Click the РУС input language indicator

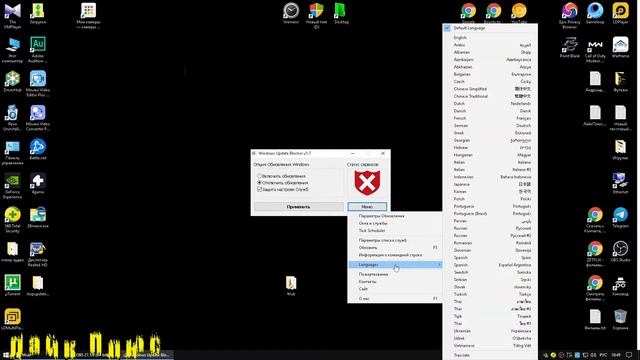click(603, 355)
